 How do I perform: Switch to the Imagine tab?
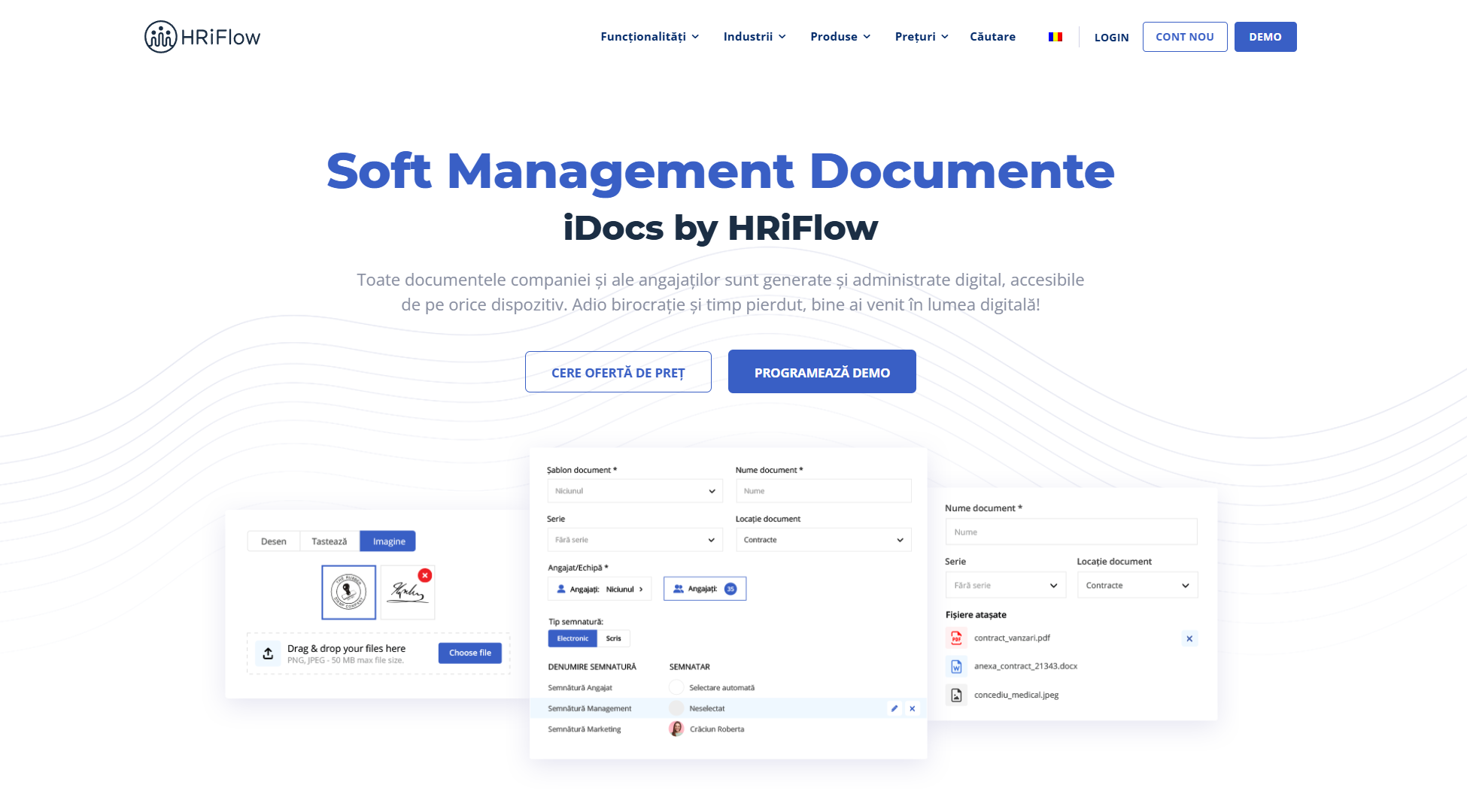click(388, 541)
